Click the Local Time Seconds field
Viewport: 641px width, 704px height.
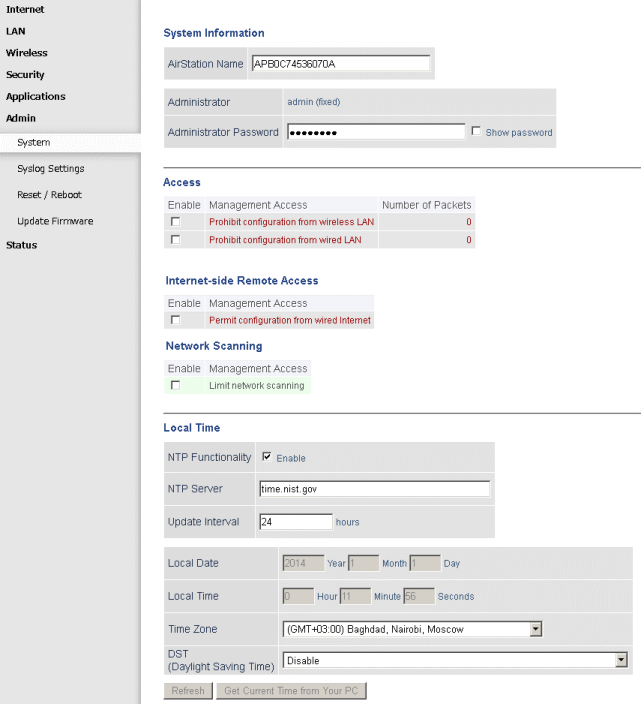pyautogui.click(x=419, y=596)
